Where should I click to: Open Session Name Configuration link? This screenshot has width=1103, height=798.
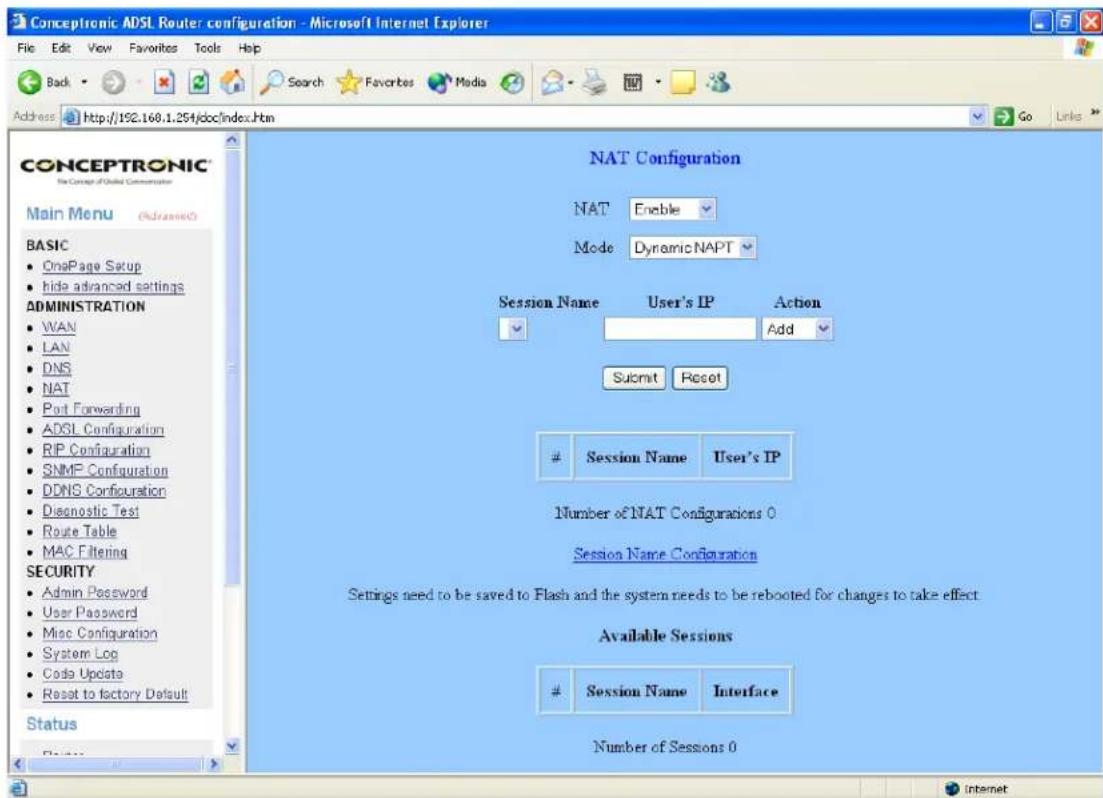click(x=665, y=555)
